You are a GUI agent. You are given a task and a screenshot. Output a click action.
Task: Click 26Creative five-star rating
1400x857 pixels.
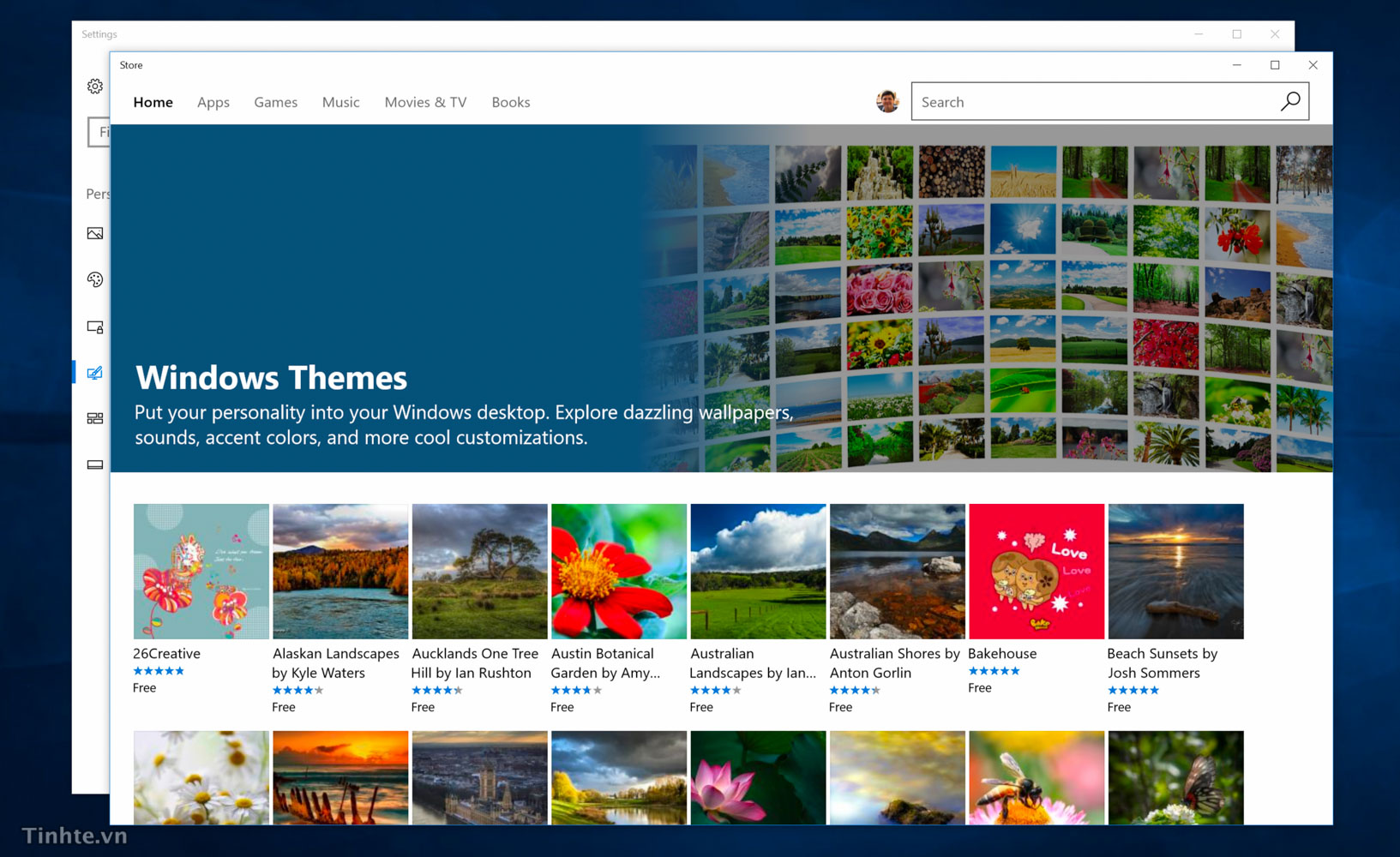(159, 671)
